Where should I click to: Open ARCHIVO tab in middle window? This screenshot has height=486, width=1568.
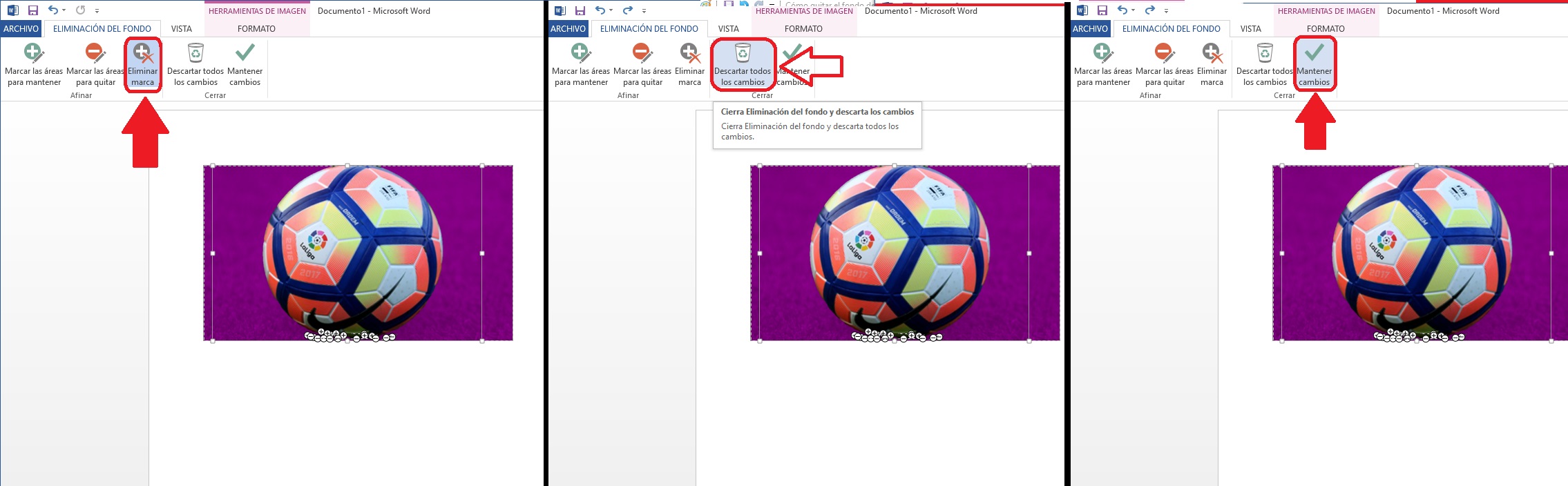click(568, 28)
